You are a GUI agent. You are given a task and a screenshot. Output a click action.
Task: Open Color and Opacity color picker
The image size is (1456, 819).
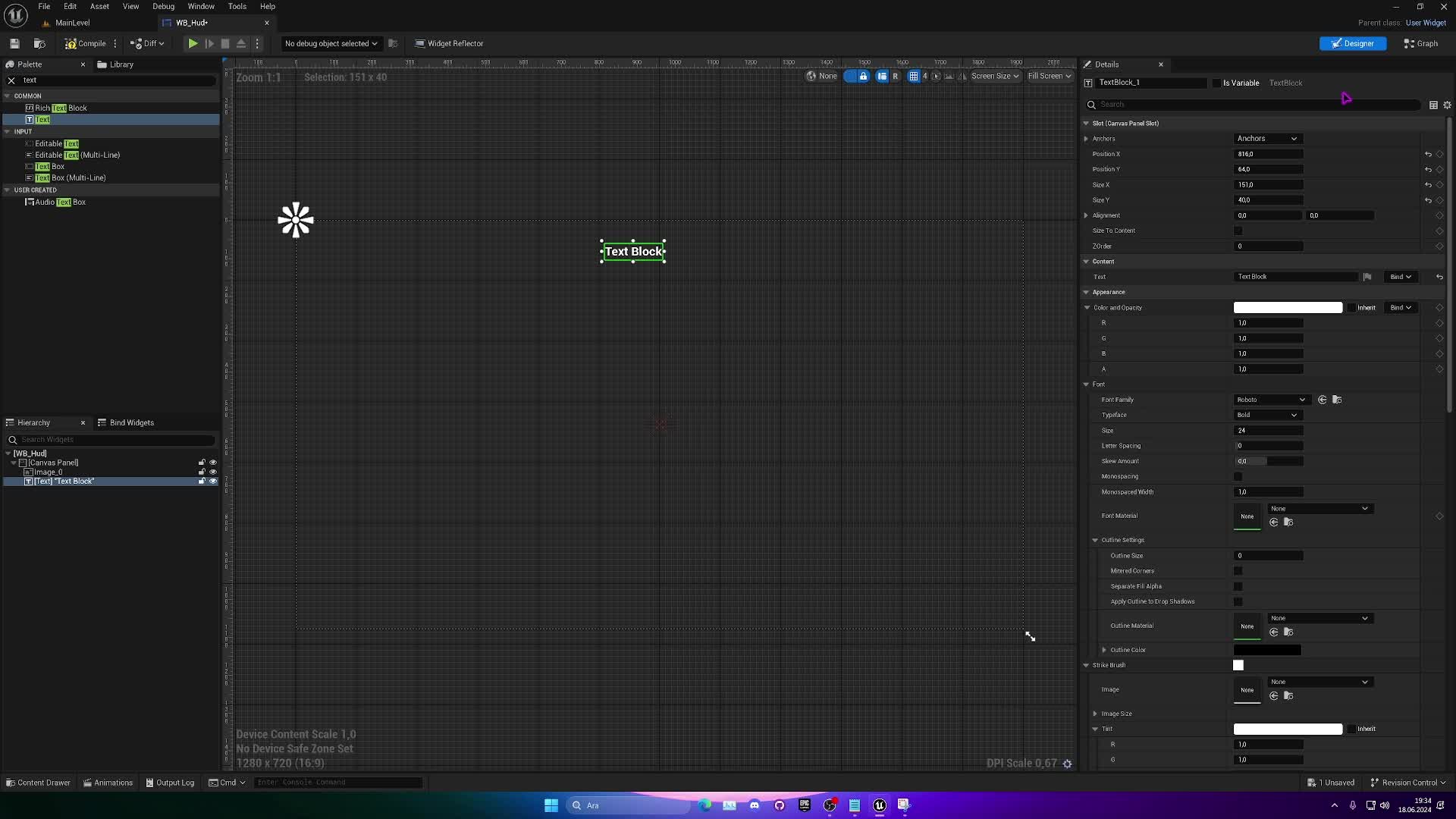[x=1288, y=307]
